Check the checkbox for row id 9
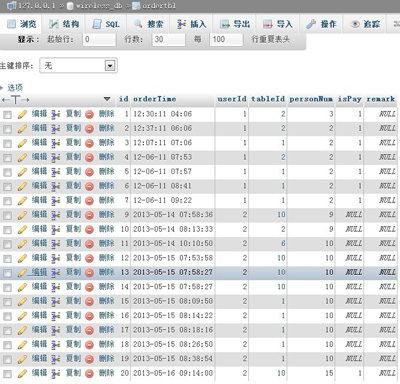The image size is (400, 384). (7, 215)
